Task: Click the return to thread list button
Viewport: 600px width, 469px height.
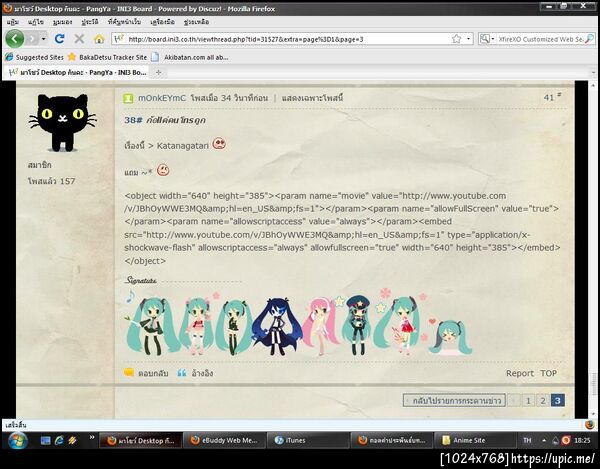Action: pyautogui.click(x=454, y=401)
